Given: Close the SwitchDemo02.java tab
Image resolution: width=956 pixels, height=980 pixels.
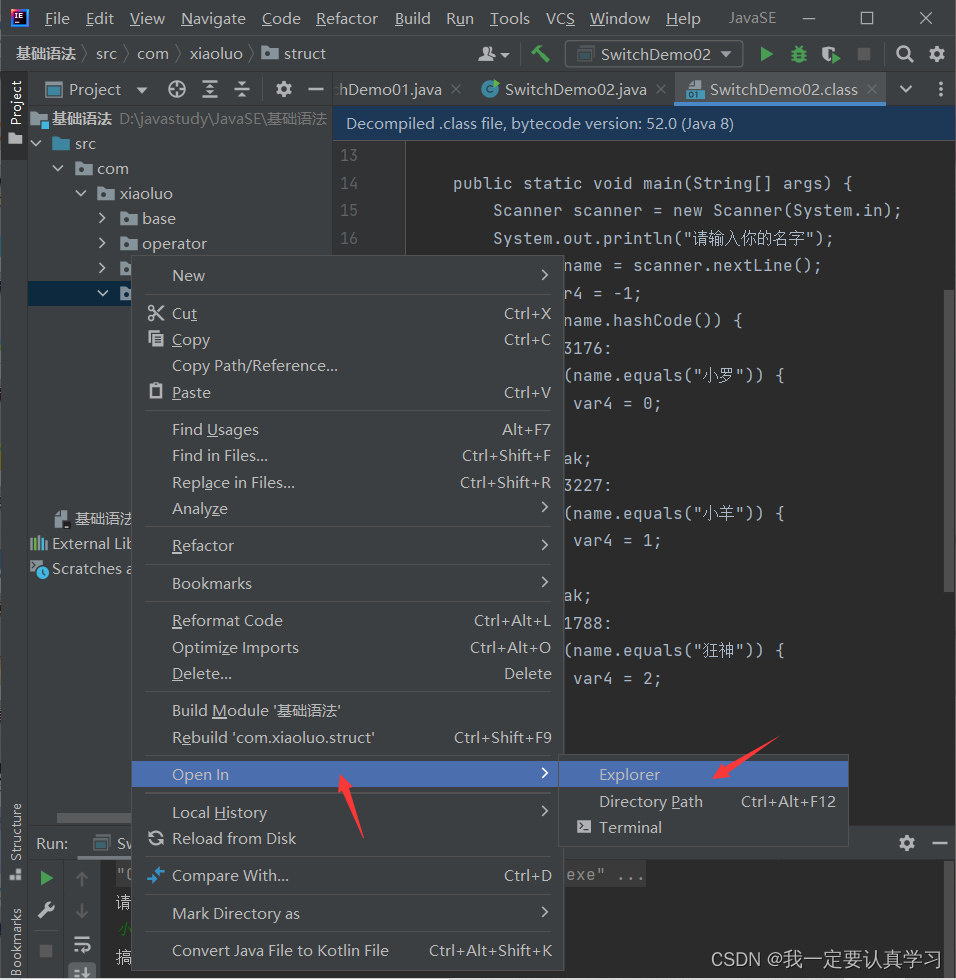Looking at the screenshot, I should point(661,89).
